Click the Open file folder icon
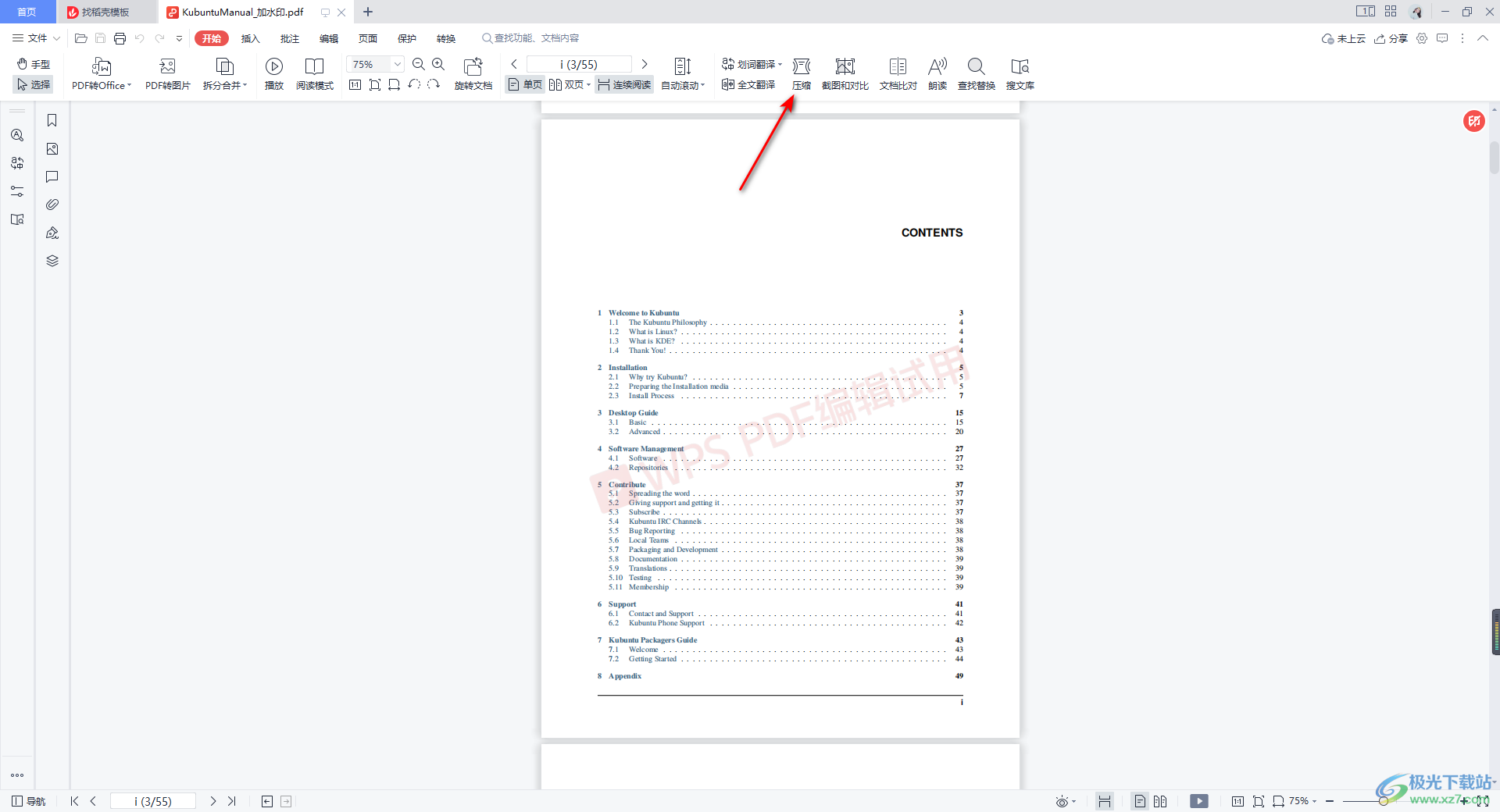The image size is (1500, 812). coord(80,37)
